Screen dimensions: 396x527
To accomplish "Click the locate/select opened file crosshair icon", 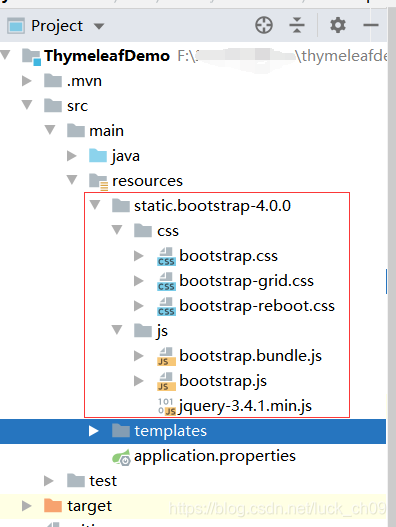I will click(264, 25).
